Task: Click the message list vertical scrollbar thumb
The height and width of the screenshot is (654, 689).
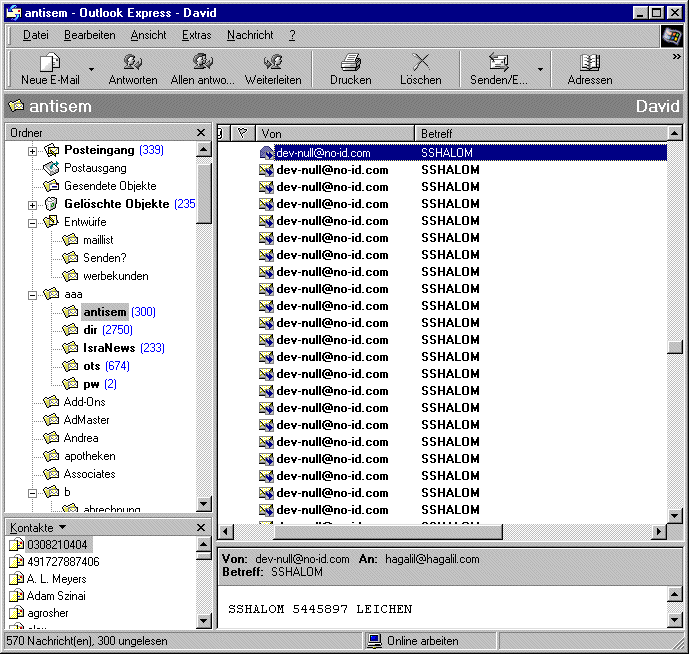Action: [675, 347]
